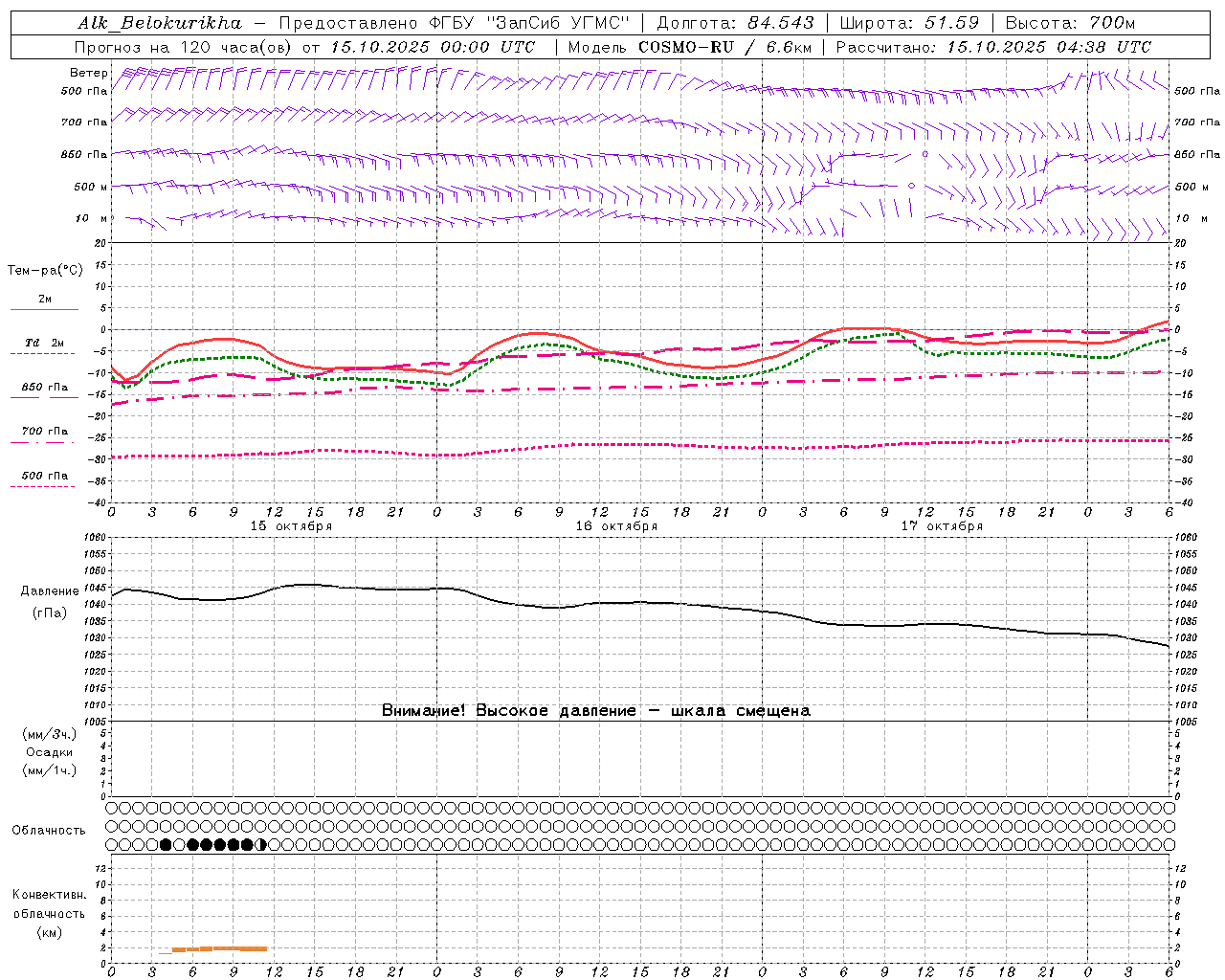Select the Тем-ра(°C) temperature panel label
This screenshot has height=980, width=1225.
click(45, 271)
